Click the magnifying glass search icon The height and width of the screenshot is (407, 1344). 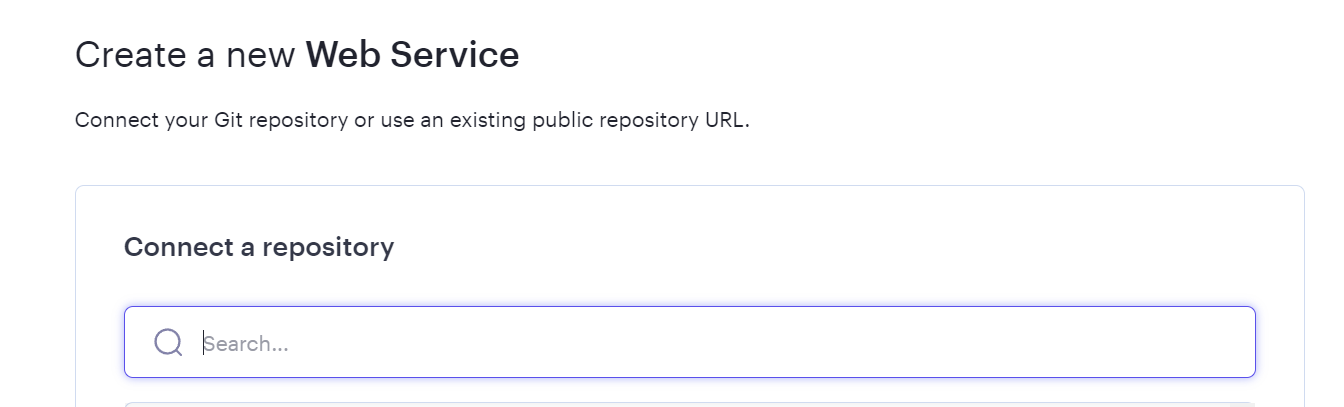[168, 343]
